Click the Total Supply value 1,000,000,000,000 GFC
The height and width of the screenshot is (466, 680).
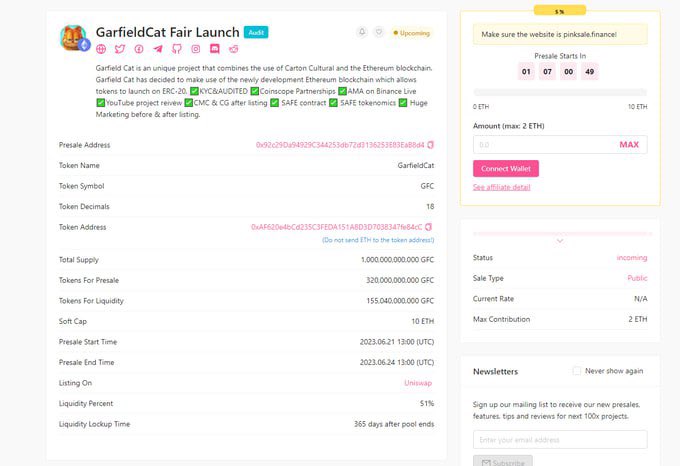397,260
